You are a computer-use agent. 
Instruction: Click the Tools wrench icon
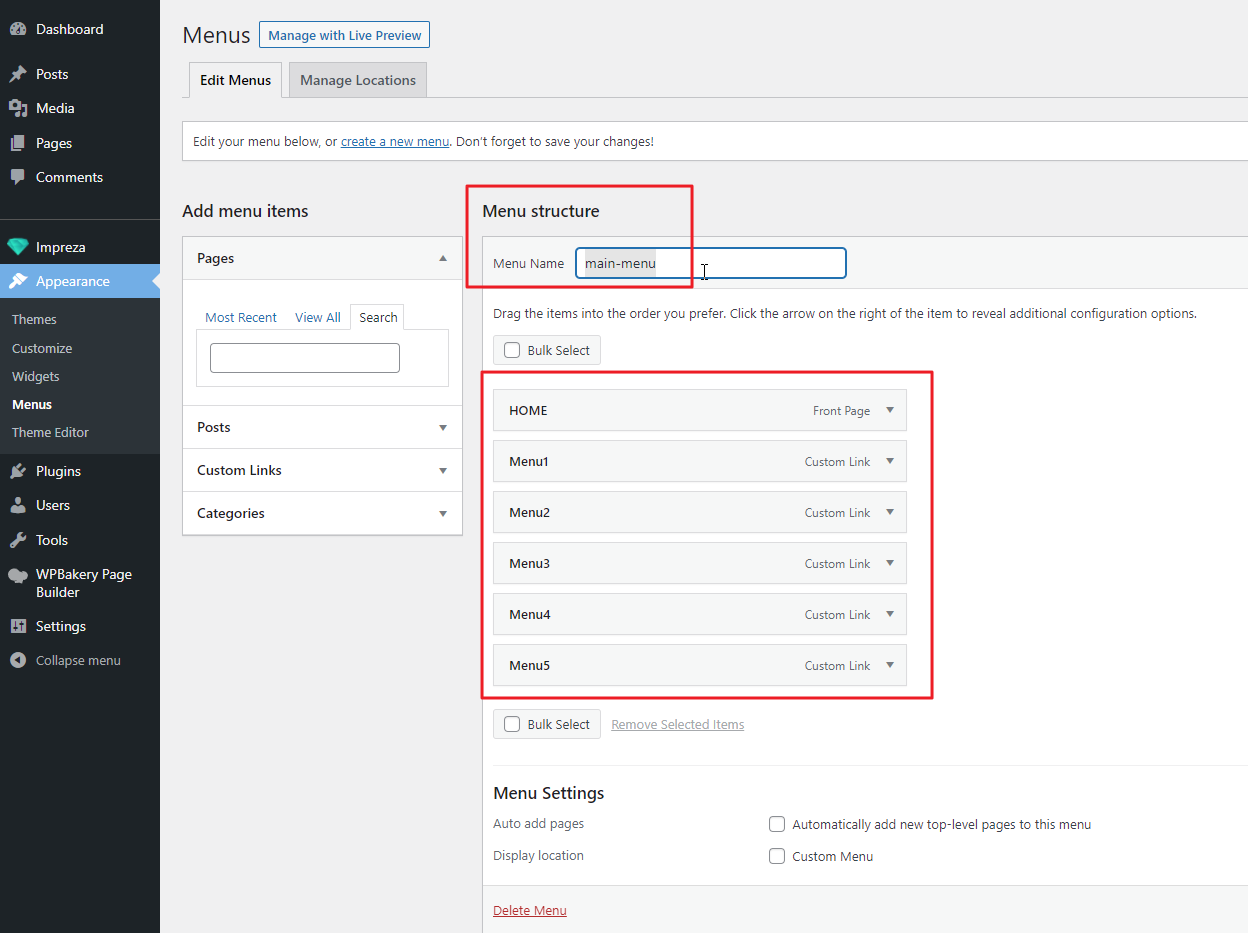(x=18, y=540)
